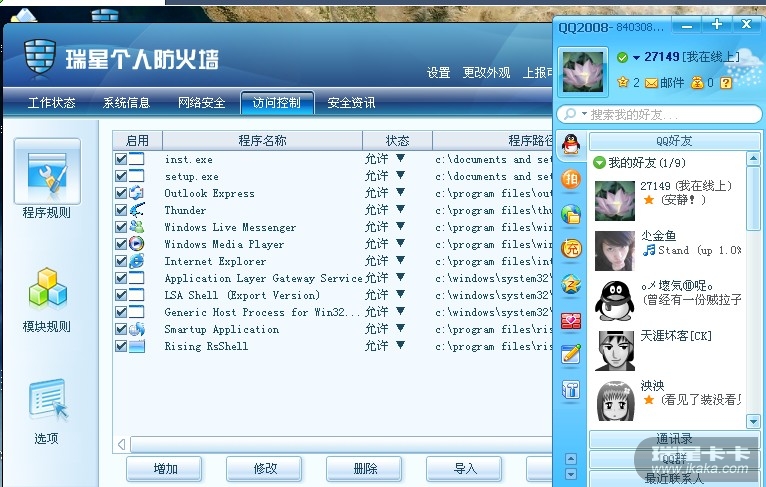The height and width of the screenshot is (487, 766).
Task: Click the rule list horizontal scrollbar track
Action: [x=341, y=445]
